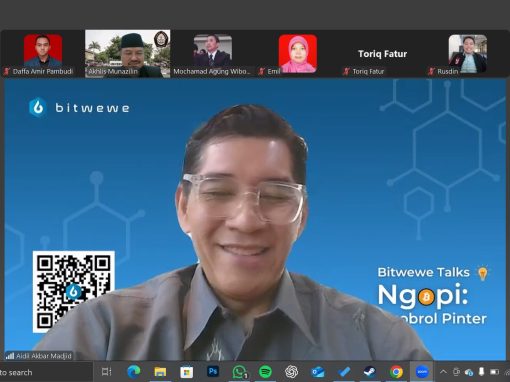
Task: Launch Steam from the taskbar
Action: pos(370,372)
